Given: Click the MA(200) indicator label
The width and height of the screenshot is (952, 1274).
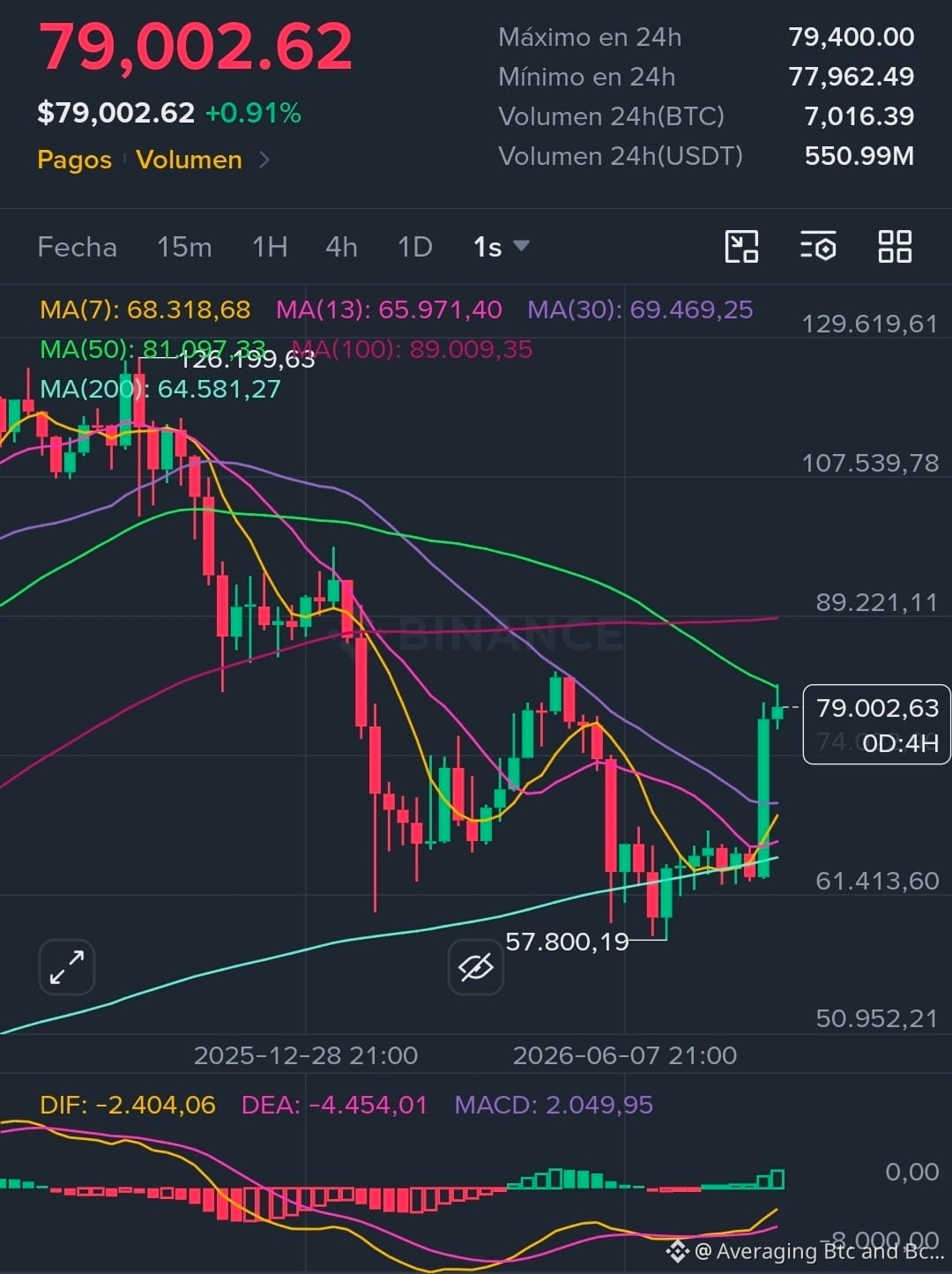Looking at the screenshot, I should coord(160,389).
